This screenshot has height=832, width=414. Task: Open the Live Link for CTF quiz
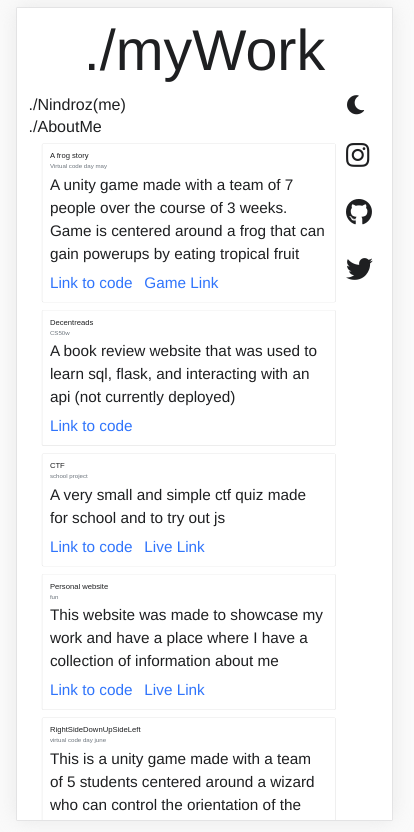(175, 547)
